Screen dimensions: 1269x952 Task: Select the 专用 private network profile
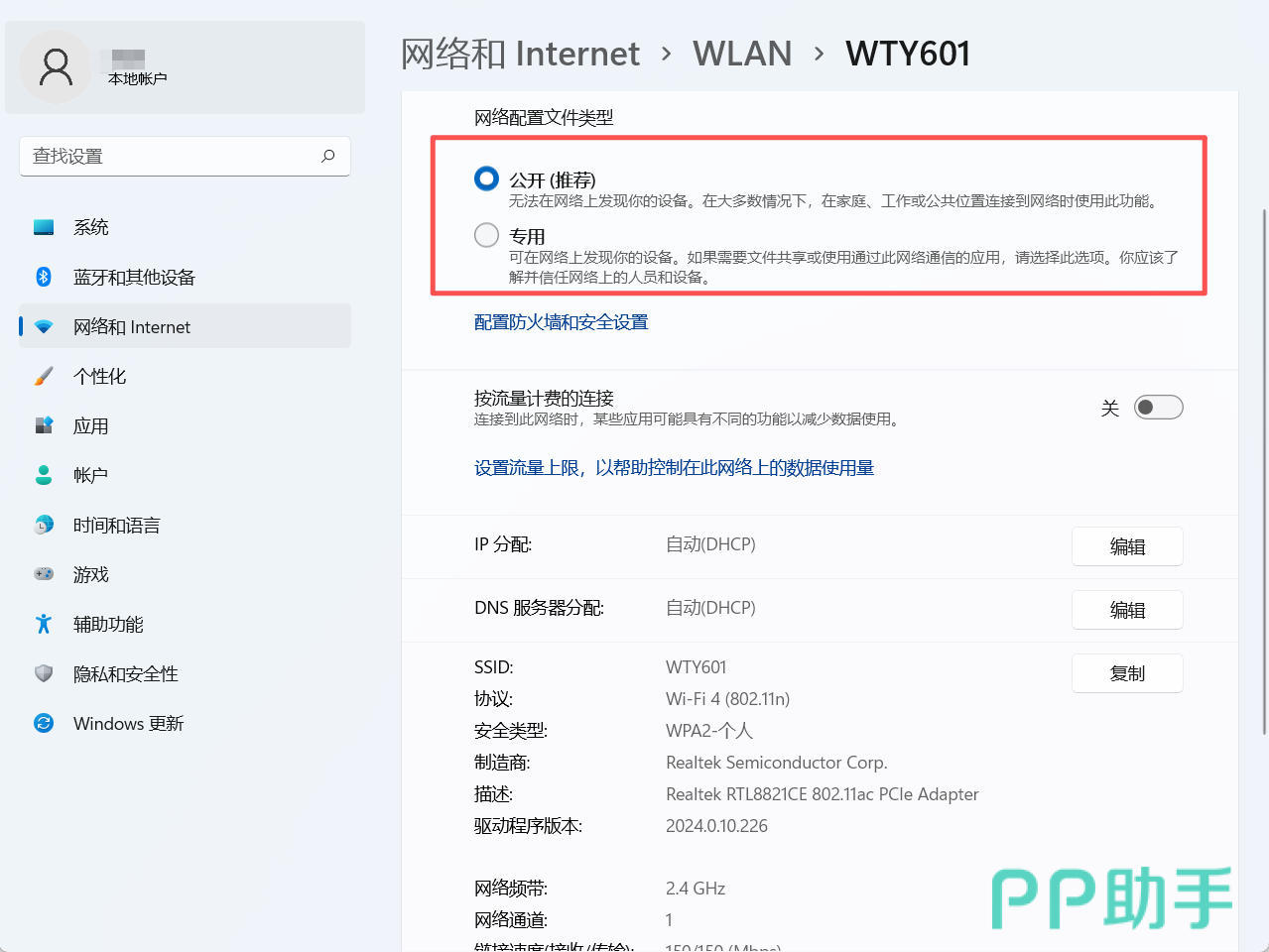click(x=486, y=235)
